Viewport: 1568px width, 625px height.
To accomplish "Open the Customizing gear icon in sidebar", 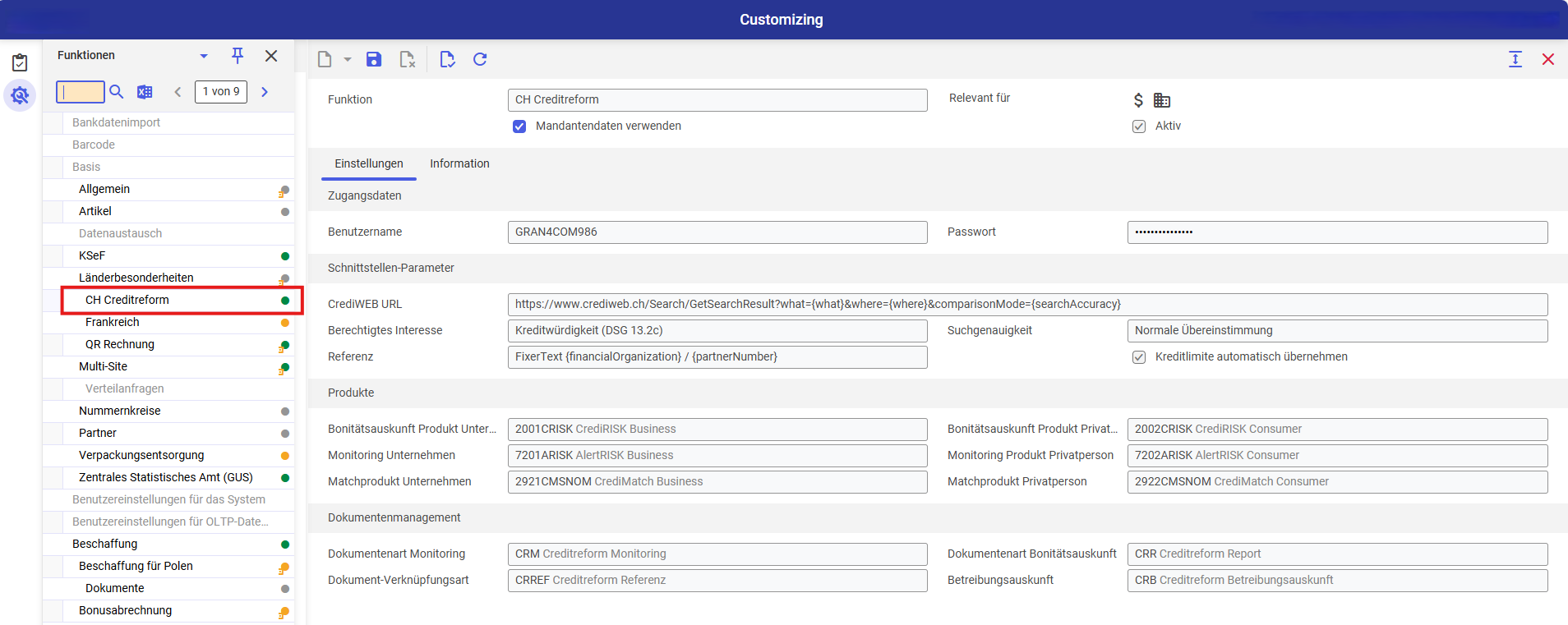I will [x=20, y=96].
